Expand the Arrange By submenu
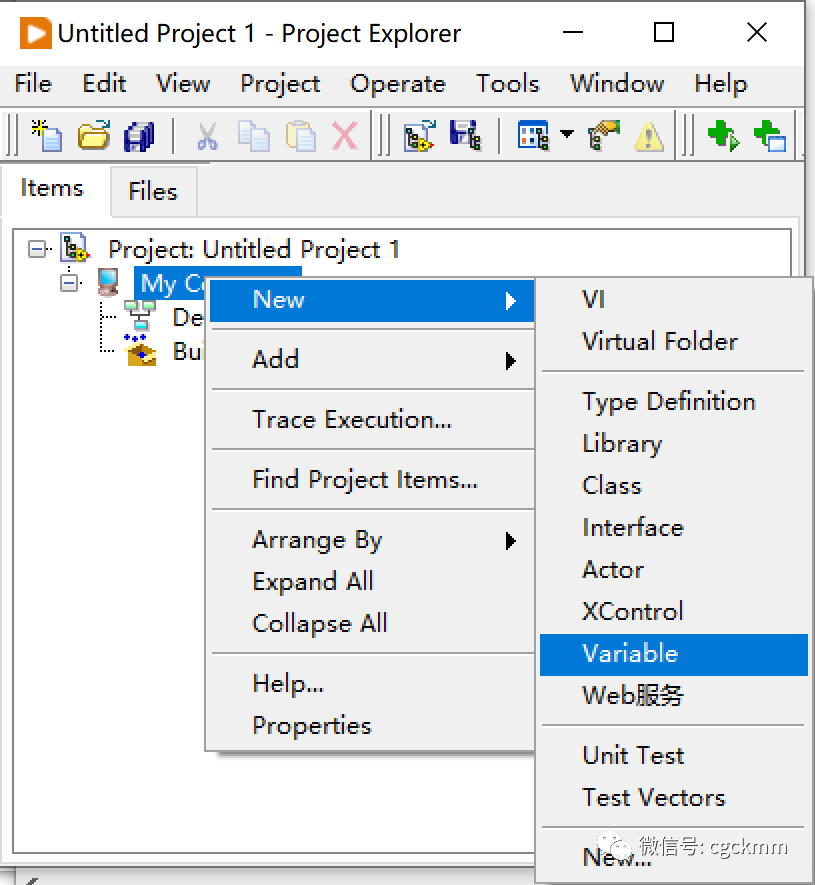The height and width of the screenshot is (885, 815). 370,540
